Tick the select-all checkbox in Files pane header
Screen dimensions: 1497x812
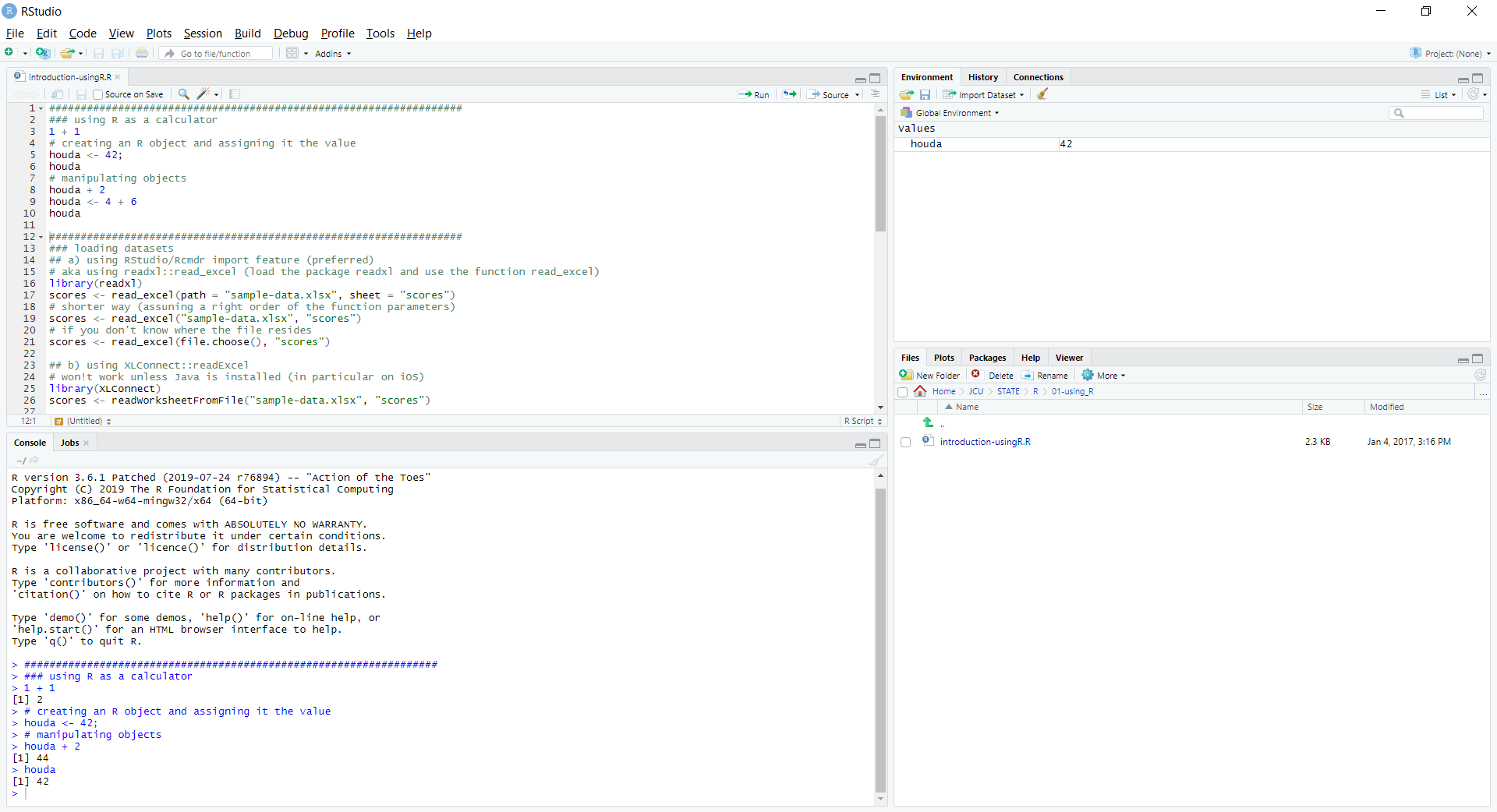tap(902, 392)
